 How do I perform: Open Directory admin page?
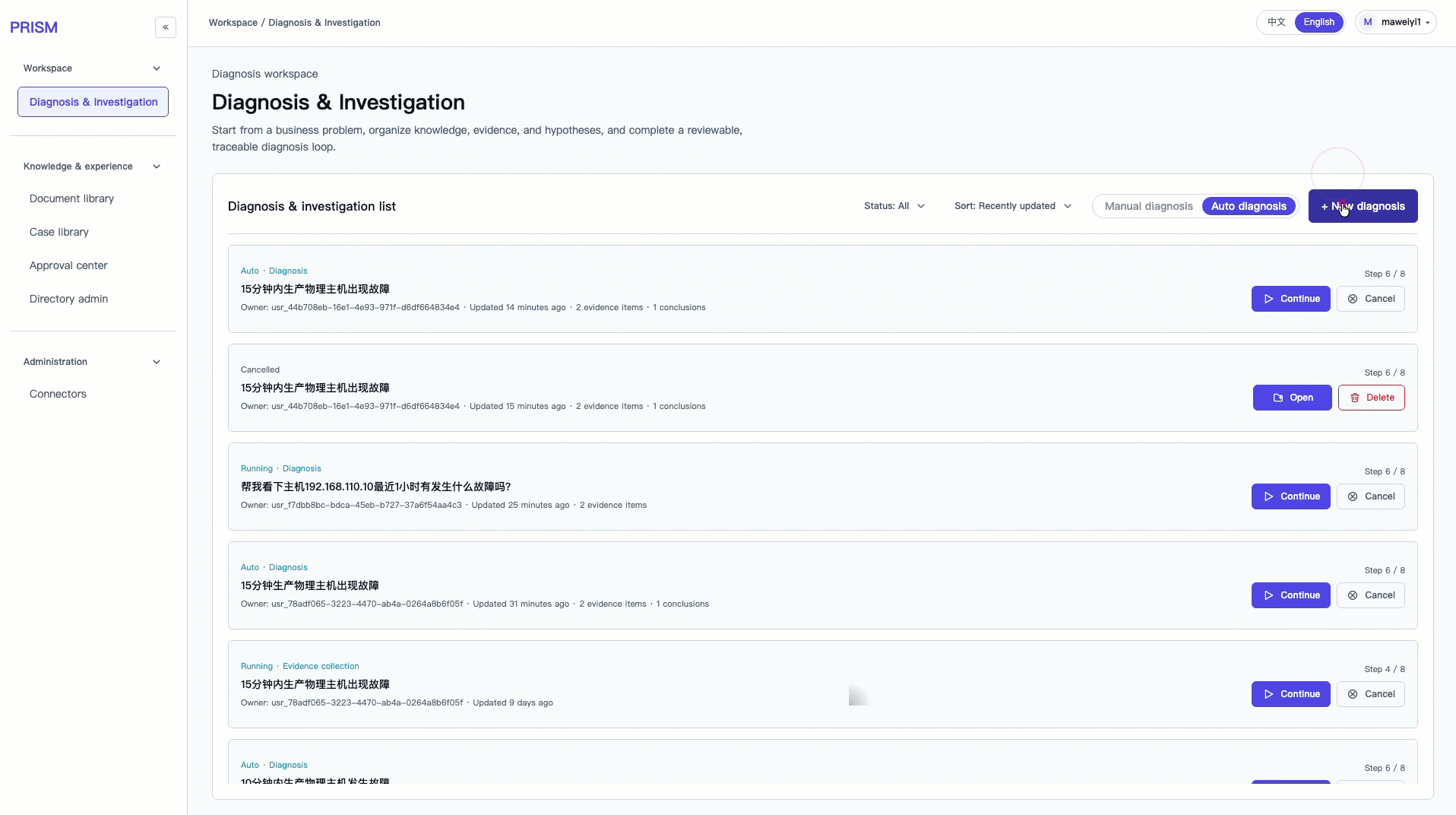tap(68, 299)
